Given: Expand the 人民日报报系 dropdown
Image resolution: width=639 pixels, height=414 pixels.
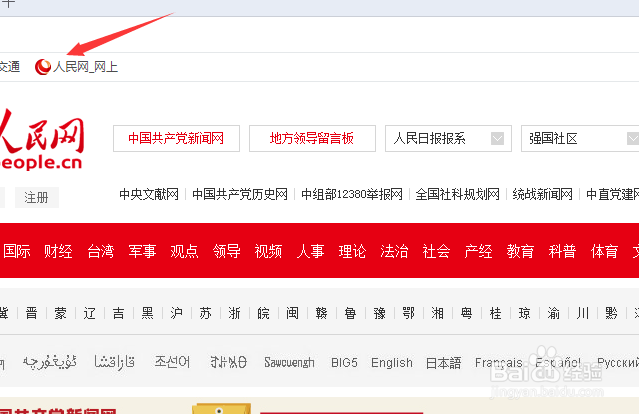Looking at the screenshot, I should (448, 139).
